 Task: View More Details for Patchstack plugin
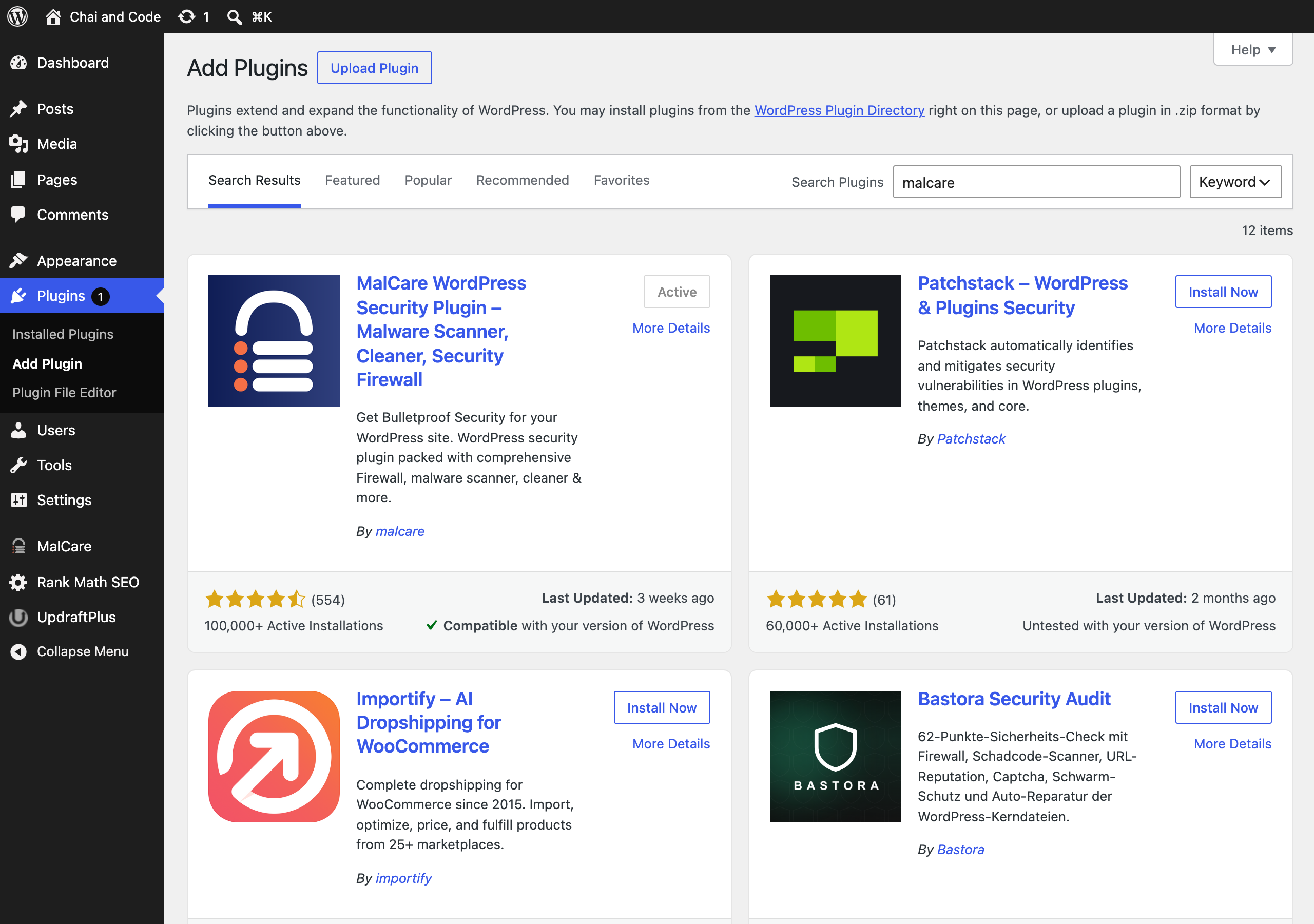click(x=1232, y=328)
